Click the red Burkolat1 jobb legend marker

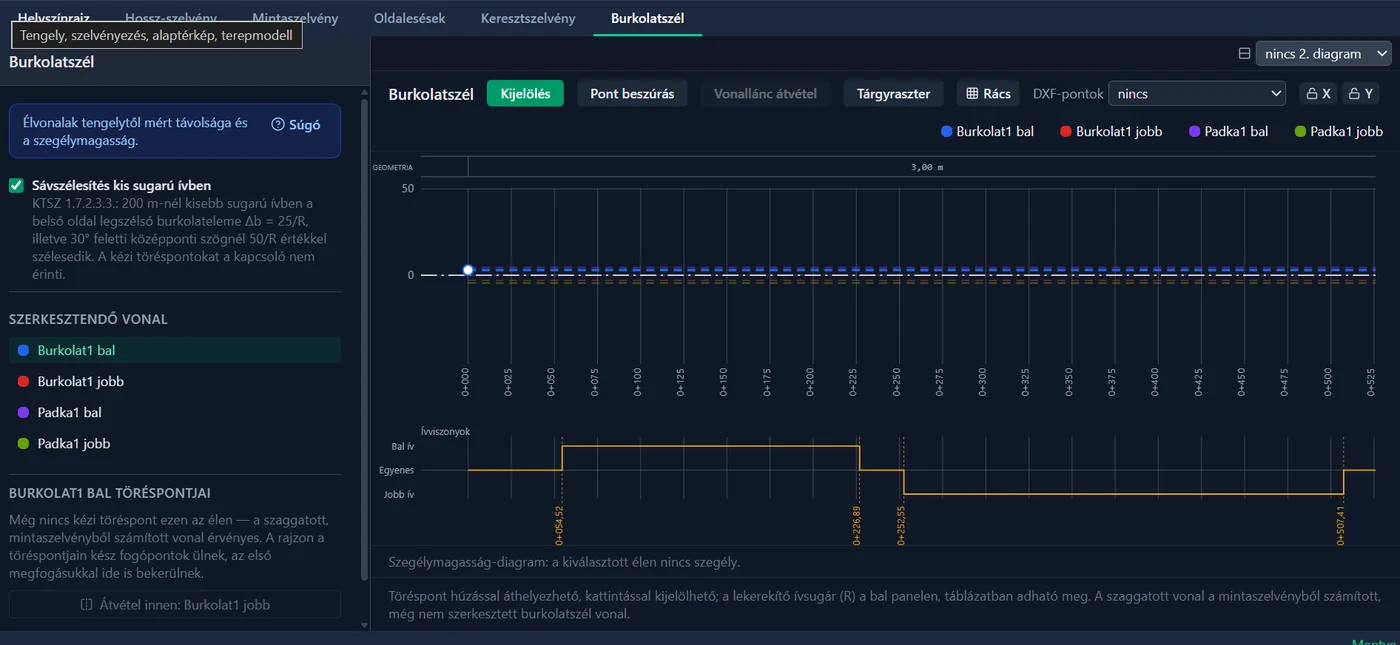click(x=1066, y=132)
